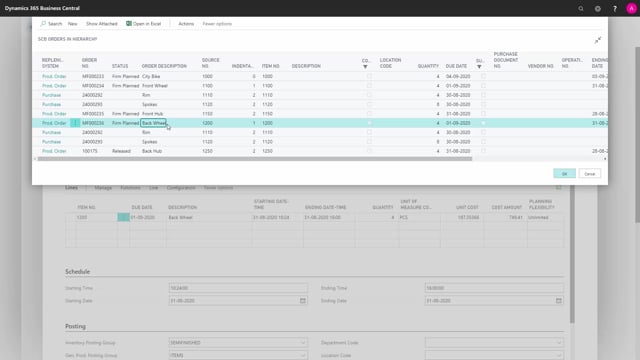Image resolution: width=640 pixels, height=360 pixels.
Task: Open the Actions menu
Action: [x=186, y=24]
